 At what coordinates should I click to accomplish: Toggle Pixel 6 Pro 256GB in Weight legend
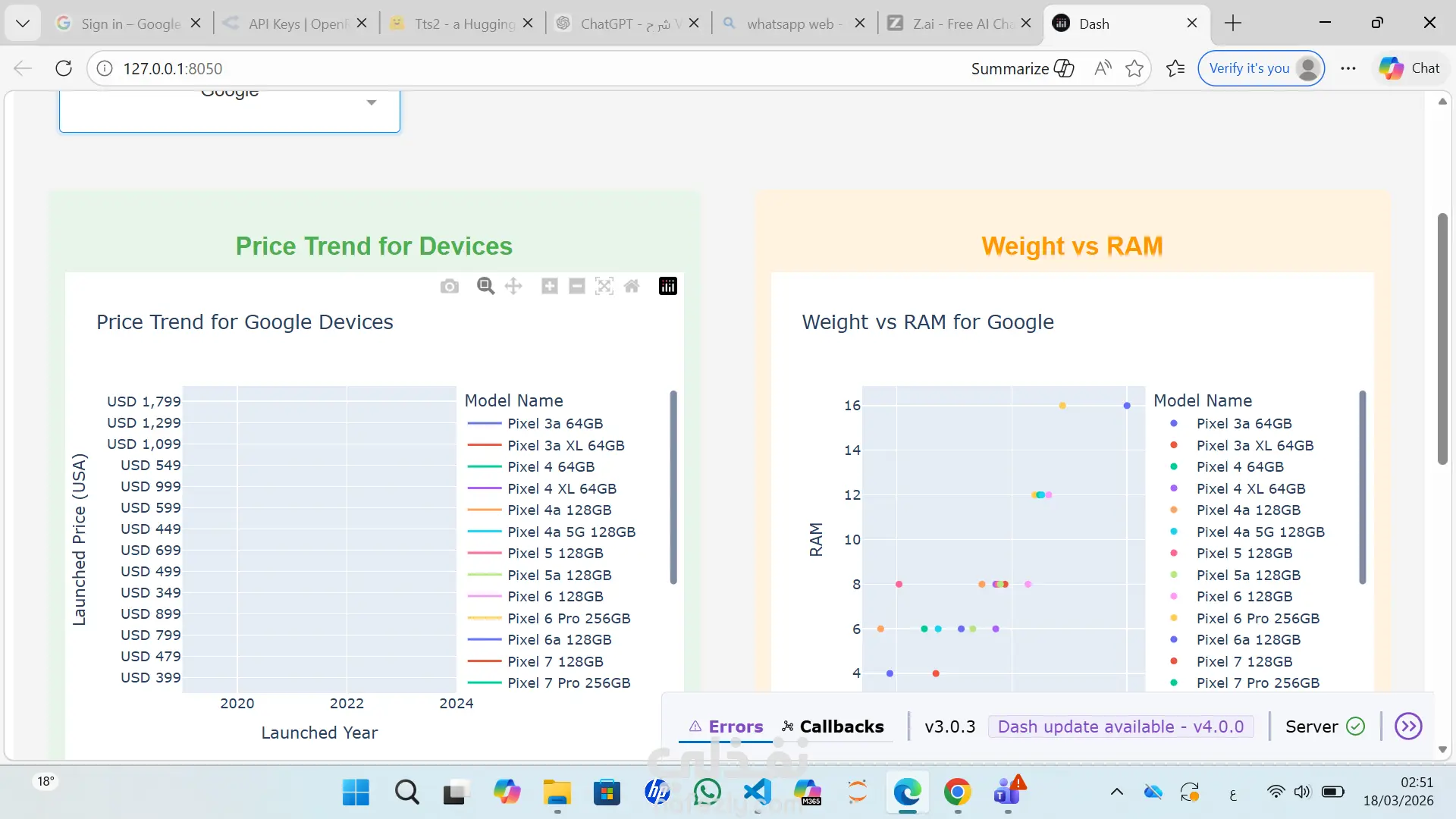click(1257, 618)
